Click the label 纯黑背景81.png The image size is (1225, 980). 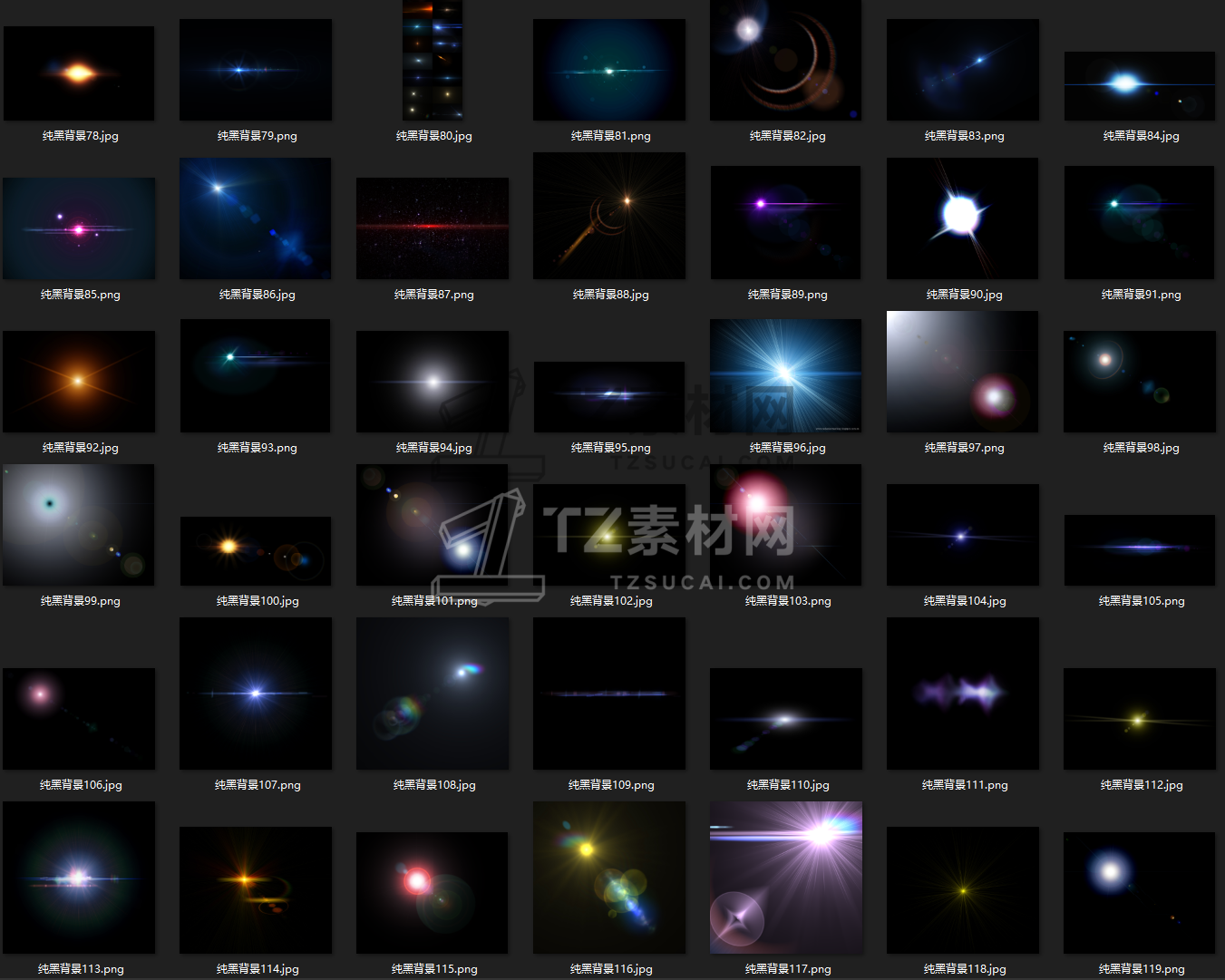[x=611, y=136]
